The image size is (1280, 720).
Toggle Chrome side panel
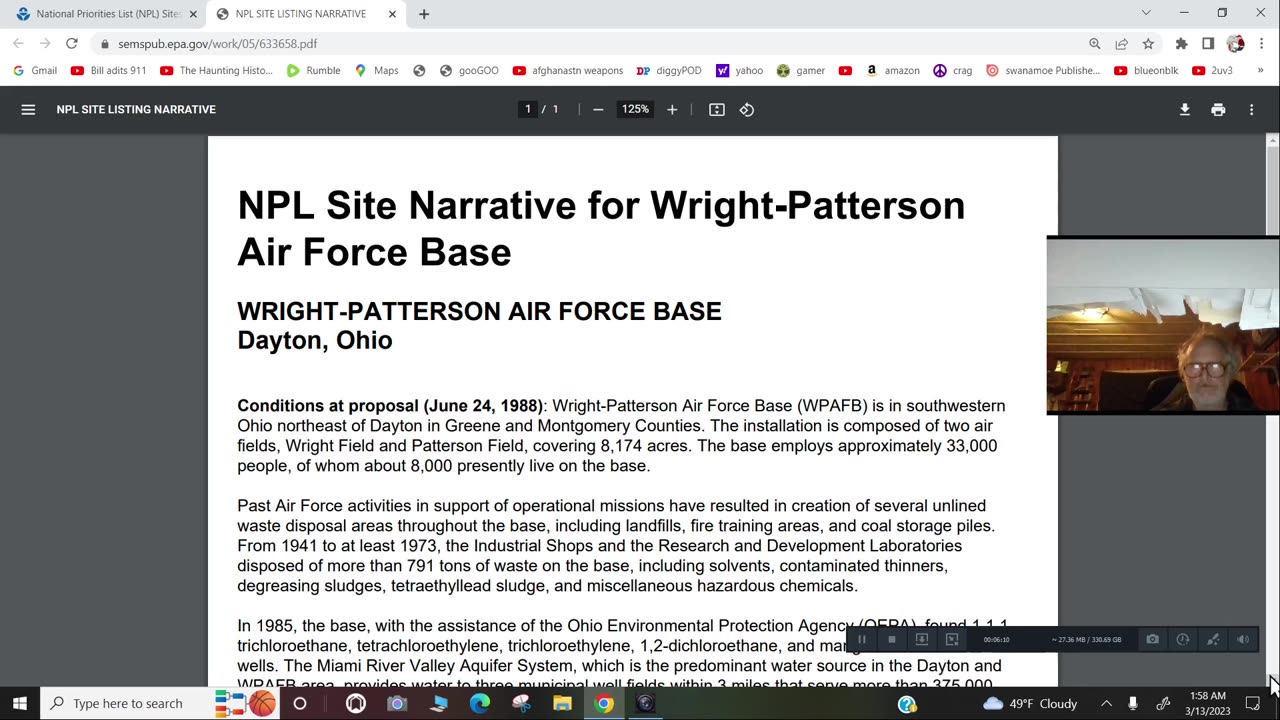1208,43
